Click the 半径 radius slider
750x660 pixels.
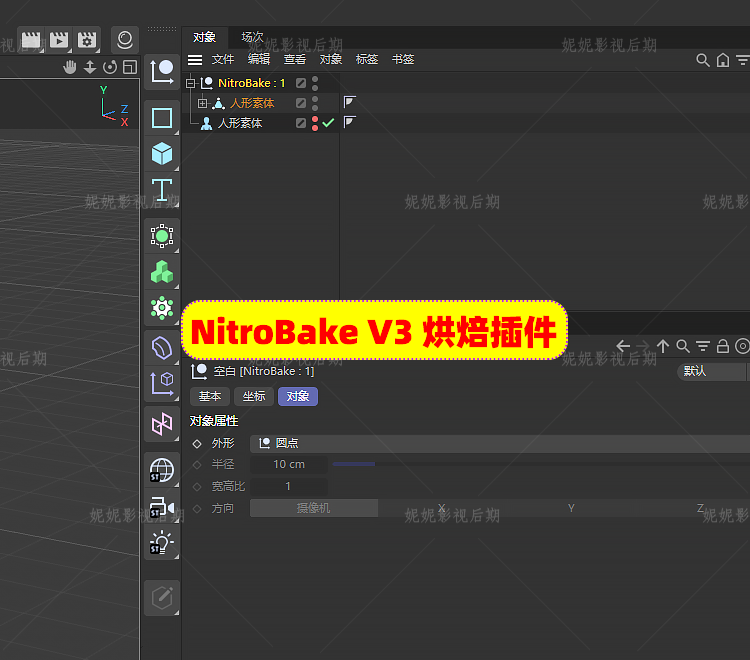pos(541,464)
